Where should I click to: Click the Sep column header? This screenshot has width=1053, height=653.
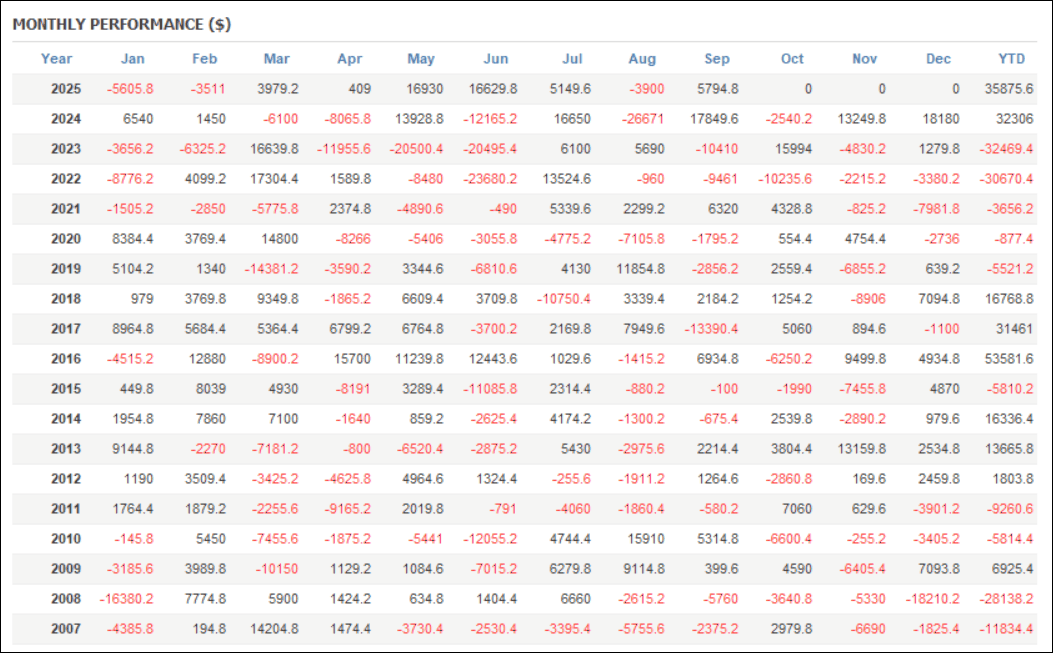[717, 59]
